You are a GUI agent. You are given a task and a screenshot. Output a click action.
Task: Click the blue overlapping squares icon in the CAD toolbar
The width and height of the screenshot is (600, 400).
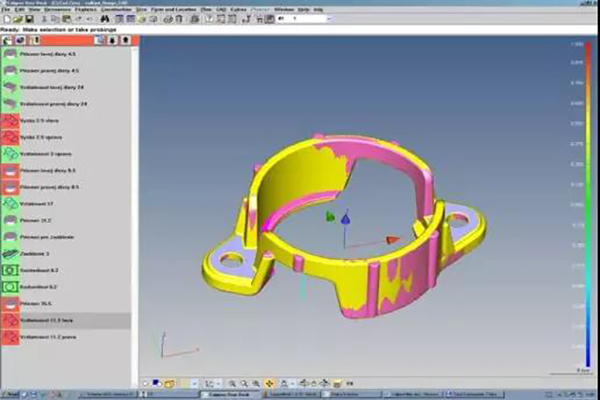[156, 383]
